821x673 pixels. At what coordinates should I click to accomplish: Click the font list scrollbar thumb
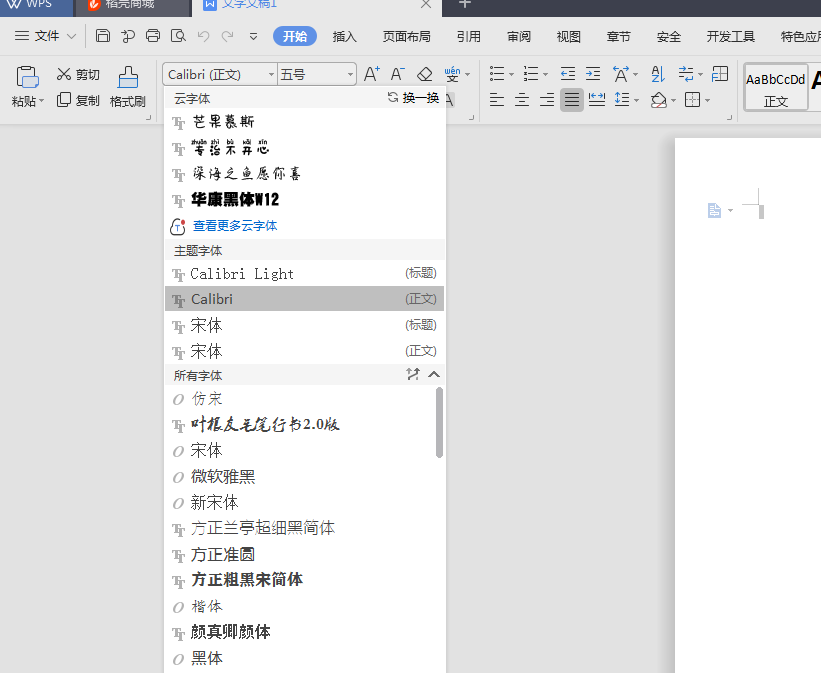(439, 422)
